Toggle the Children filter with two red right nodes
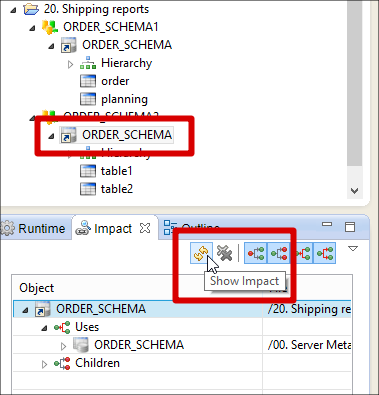Viewport: 379px width, 395px height. click(279, 253)
